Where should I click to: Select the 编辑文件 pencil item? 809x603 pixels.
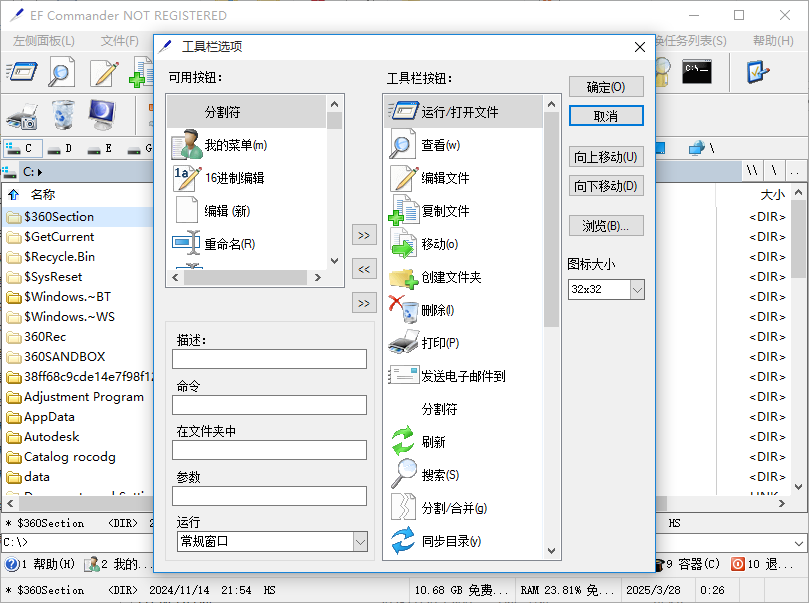pos(463,178)
